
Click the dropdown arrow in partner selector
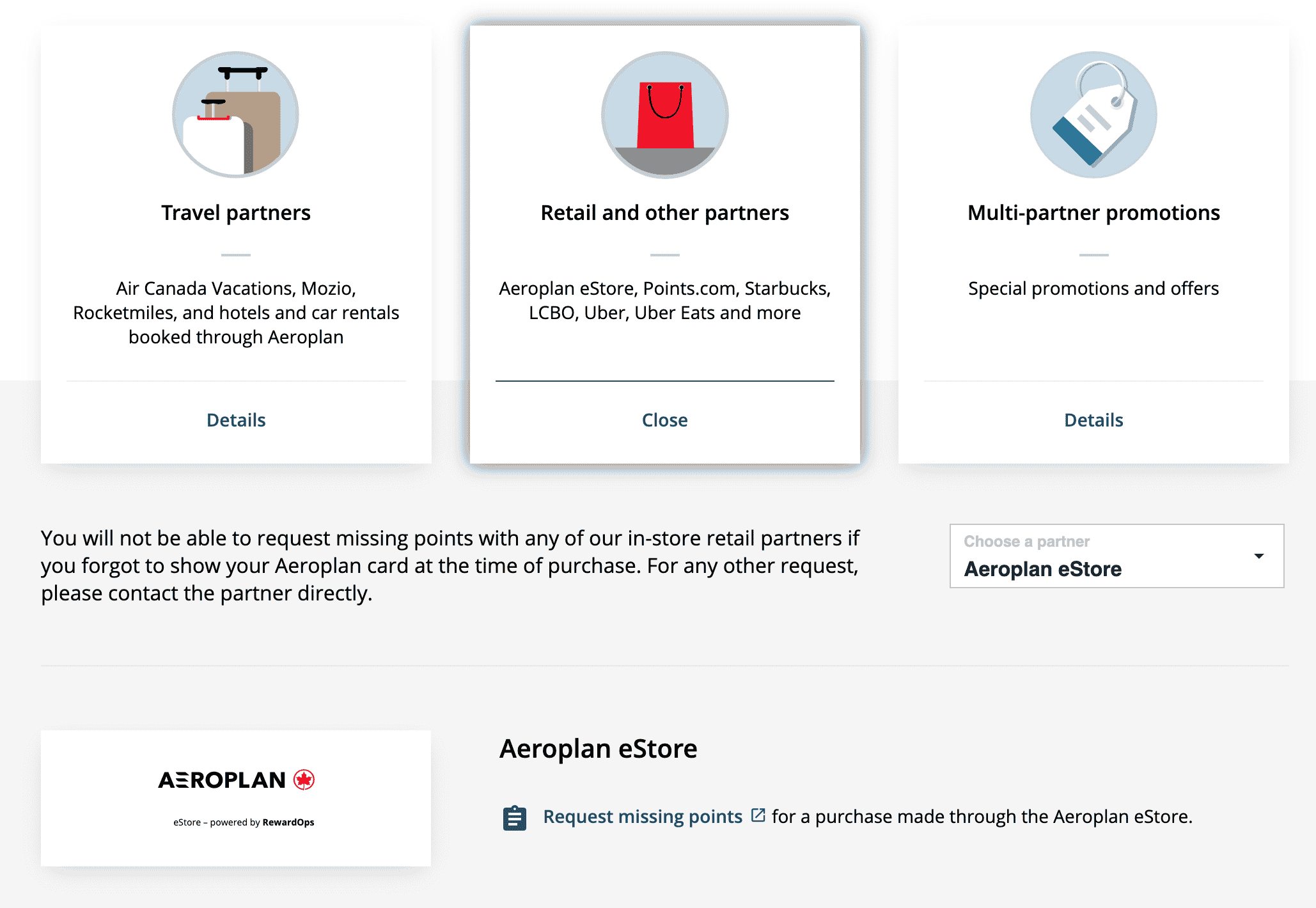click(1259, 556)
